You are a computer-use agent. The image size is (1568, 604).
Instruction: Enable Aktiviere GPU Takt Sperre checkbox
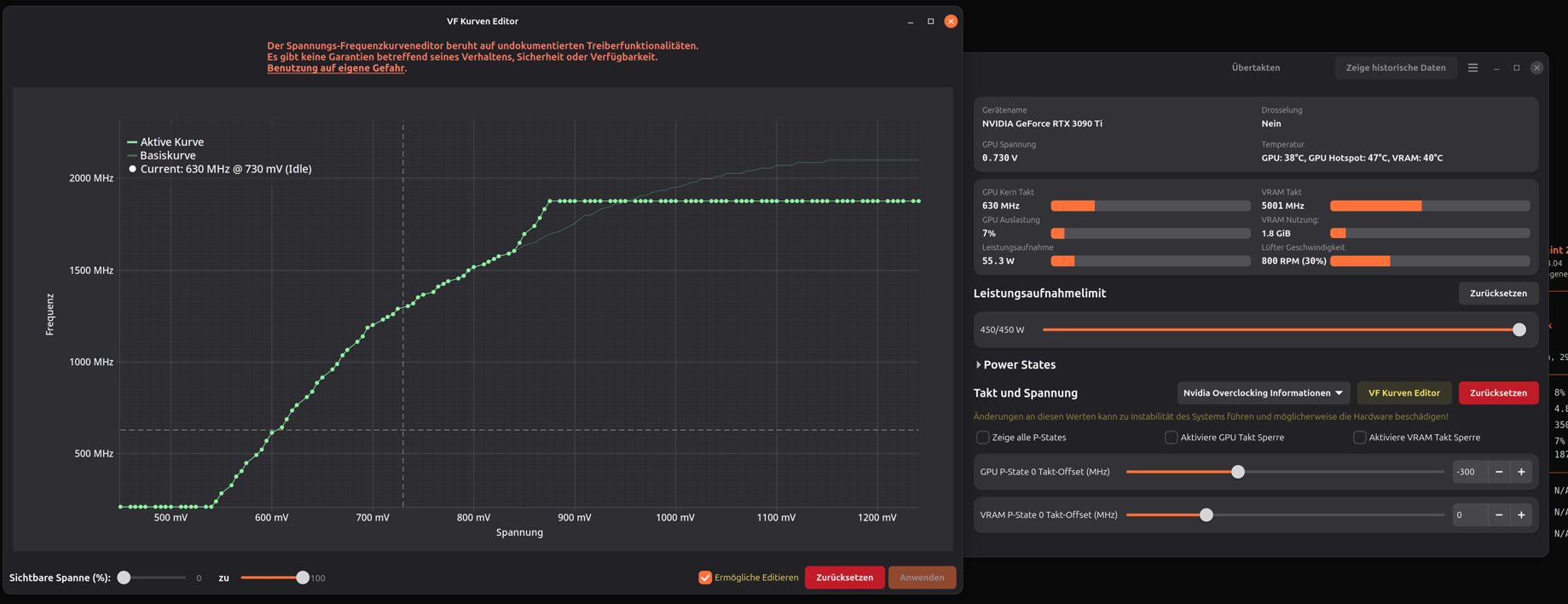pyautogui.click(x=1171, y=438)
